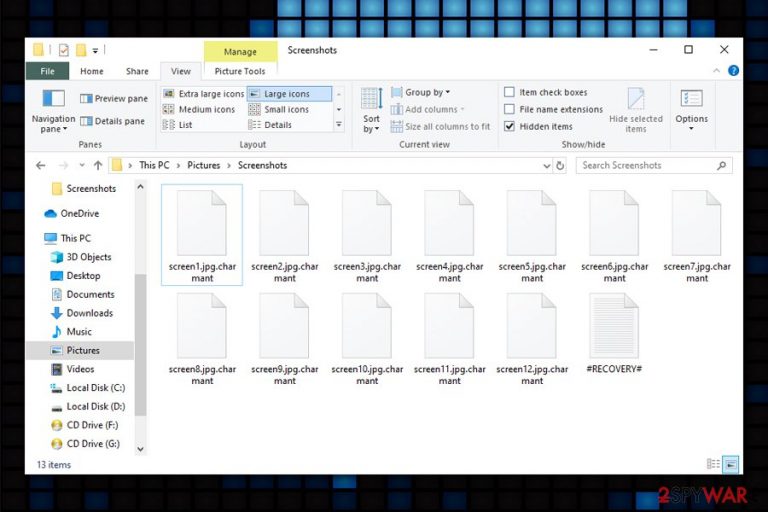The image size is (768, 512).
Task: Open the recent locations dropdown arrow
Action: coord(82,166)
